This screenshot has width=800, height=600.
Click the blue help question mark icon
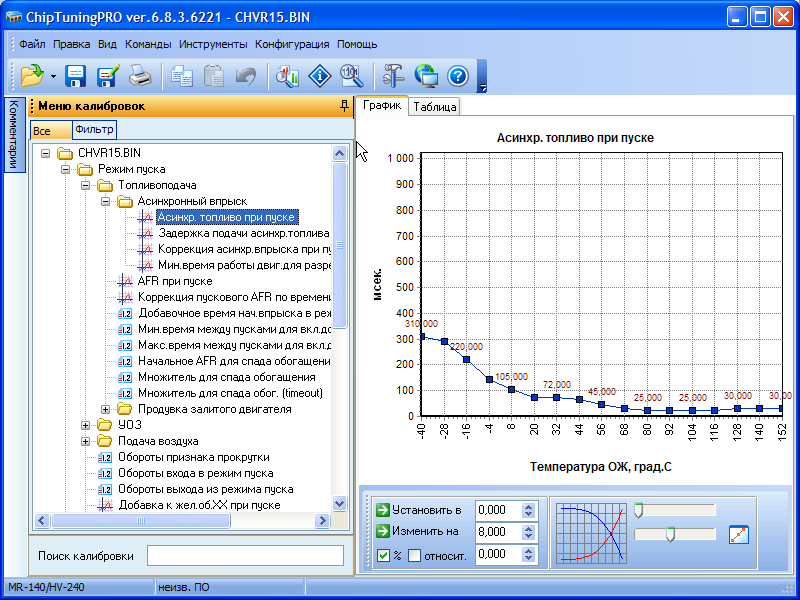[457, 75]
